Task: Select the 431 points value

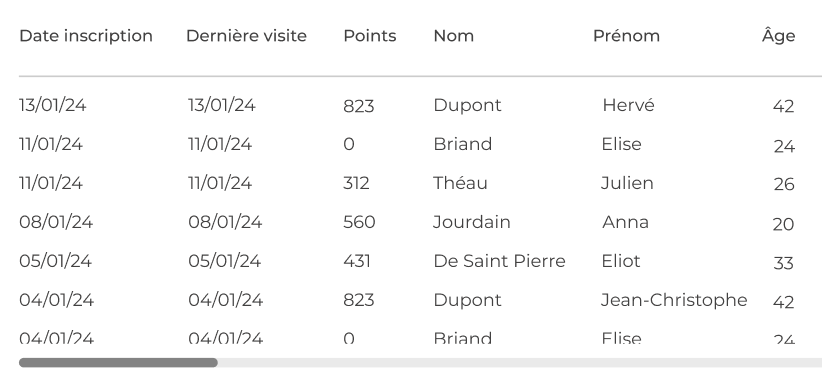Action: [357, 261]
